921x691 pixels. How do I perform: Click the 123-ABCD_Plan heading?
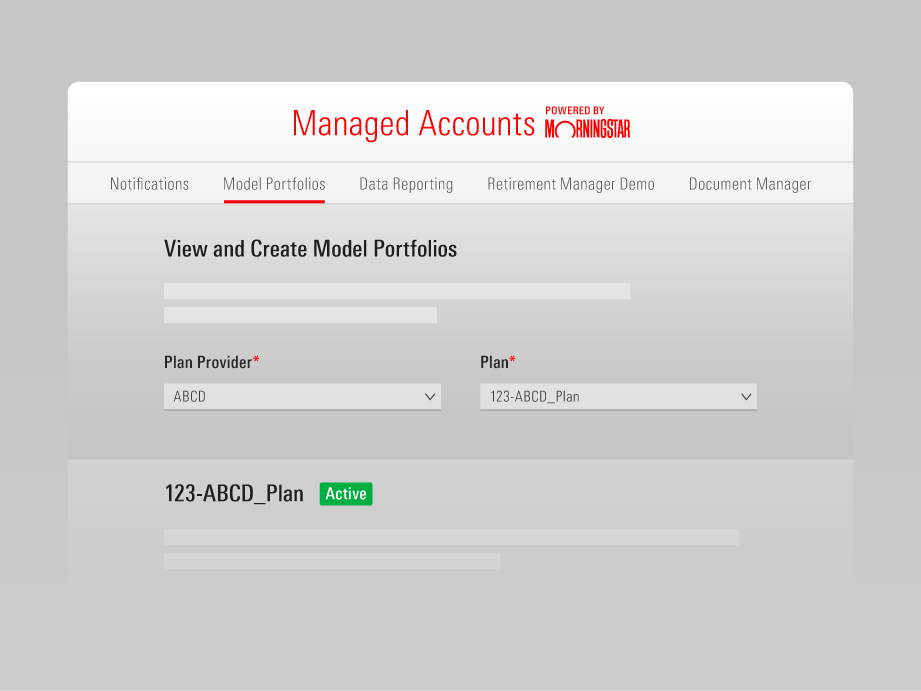(234, 494)
